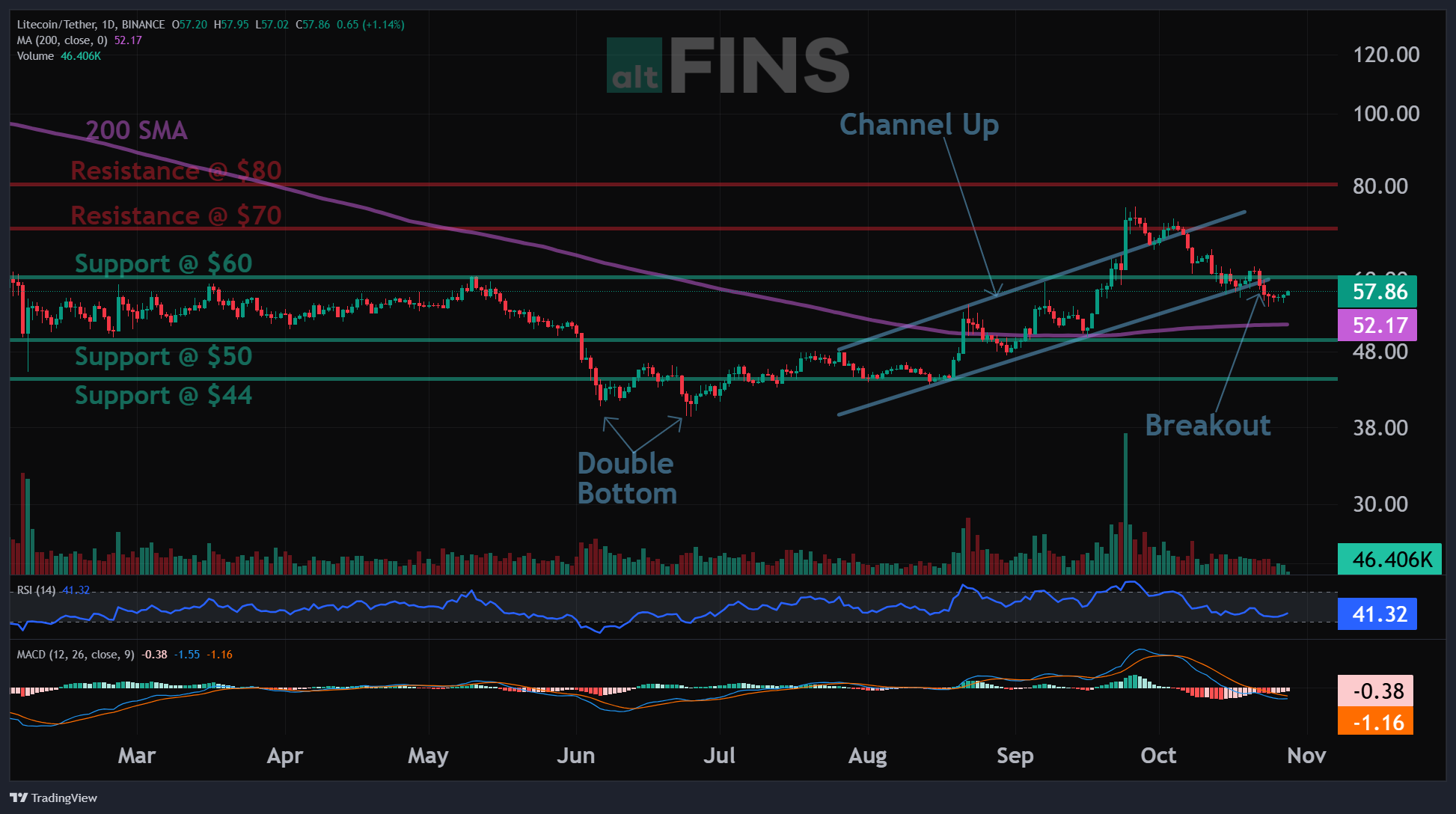The width and height of the screenshot is (1456, 814).
Task: Open the MACD (12, 26, close, 9) label
Action: click(76, 655)
